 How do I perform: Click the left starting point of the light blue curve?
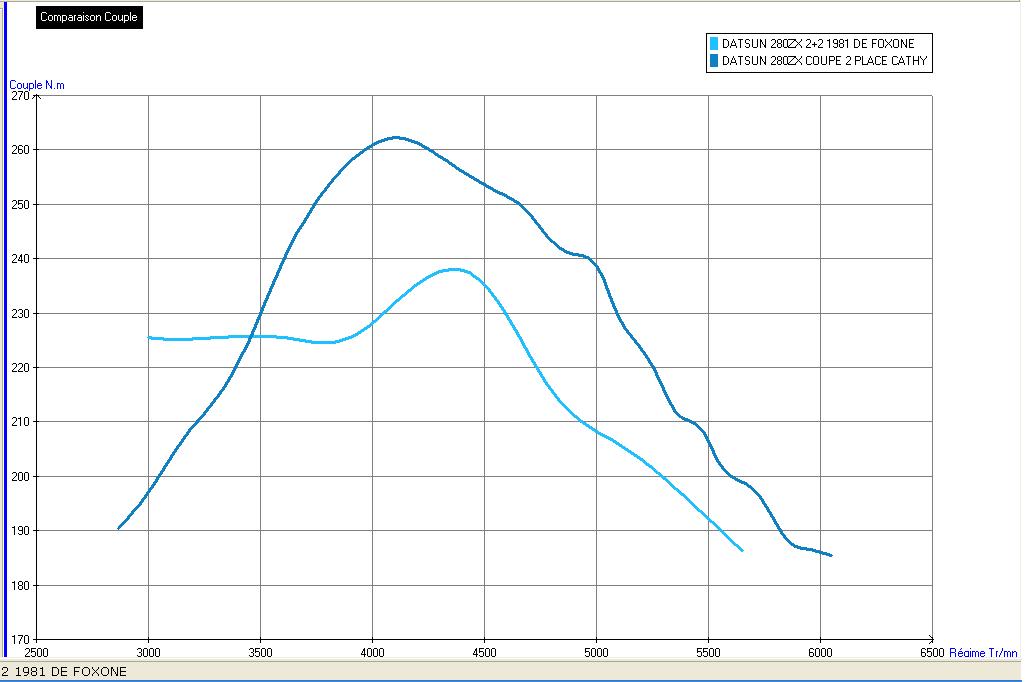point(149,338)
